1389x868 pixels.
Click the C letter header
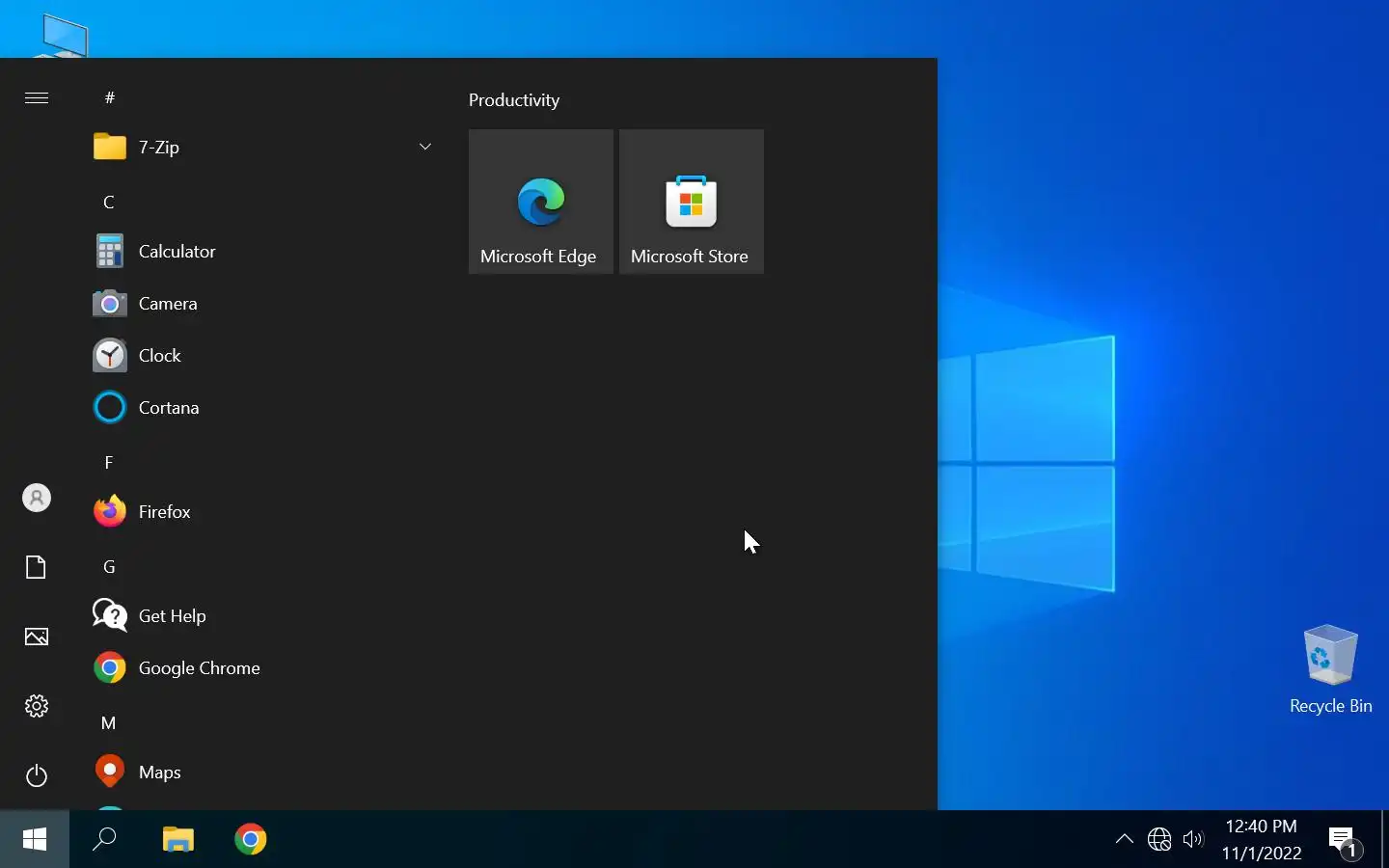coord(109,202)
